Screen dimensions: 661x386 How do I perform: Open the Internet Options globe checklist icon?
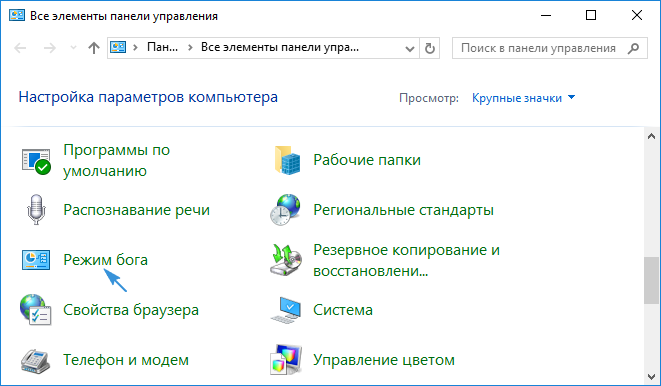[x=36, y=310]
